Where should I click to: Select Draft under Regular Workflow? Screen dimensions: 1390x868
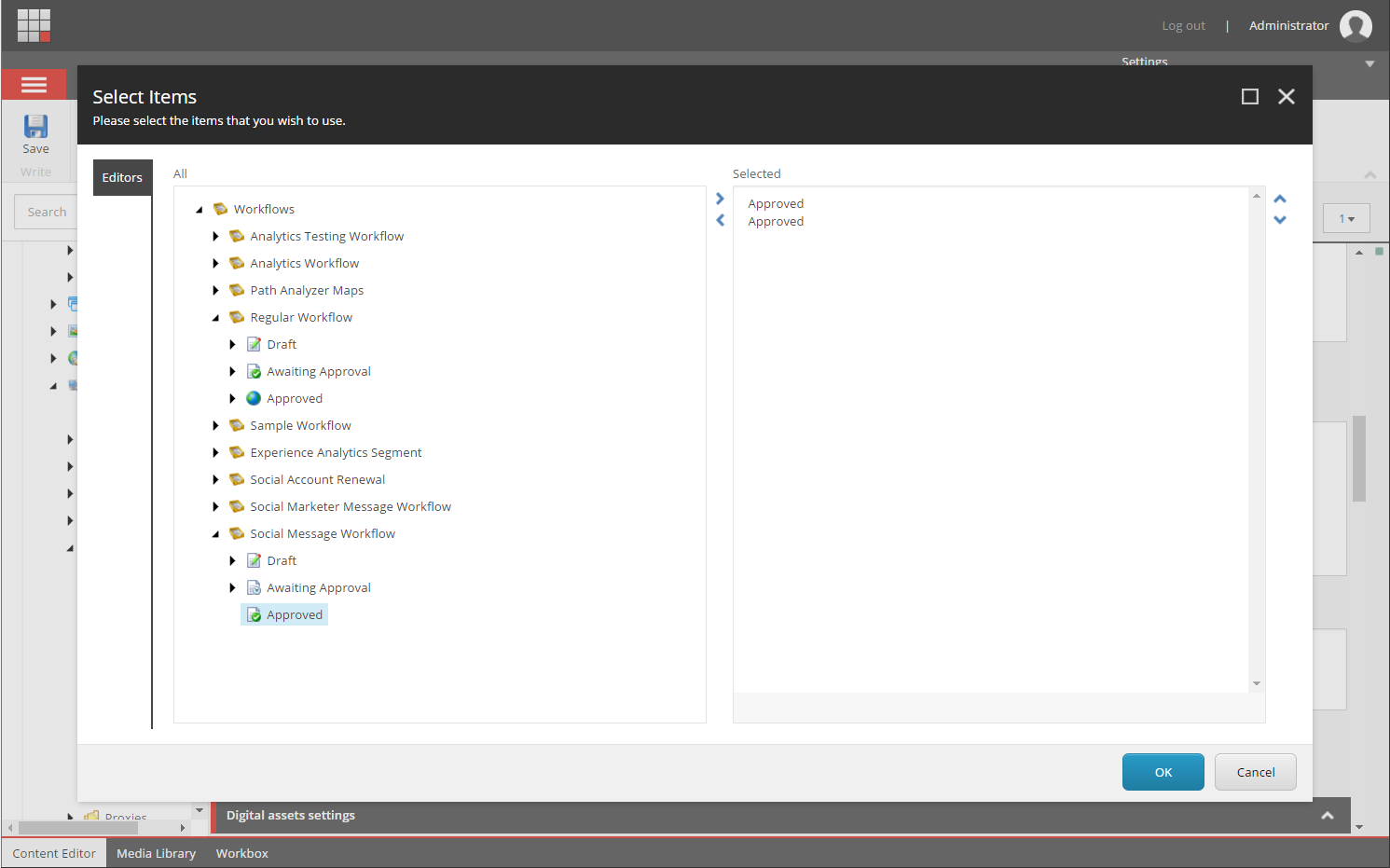point(282,344)
